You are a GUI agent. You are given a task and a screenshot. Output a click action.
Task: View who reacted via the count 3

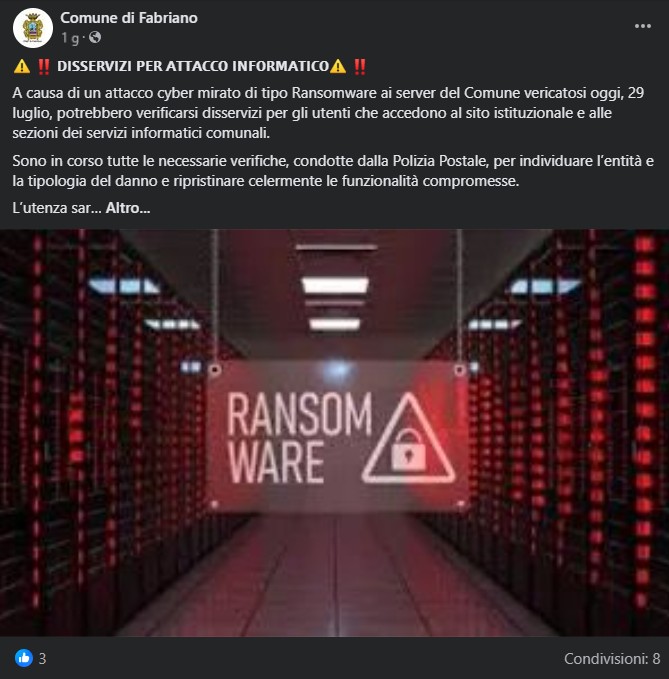pyautogui.click(x=42, y=659)
